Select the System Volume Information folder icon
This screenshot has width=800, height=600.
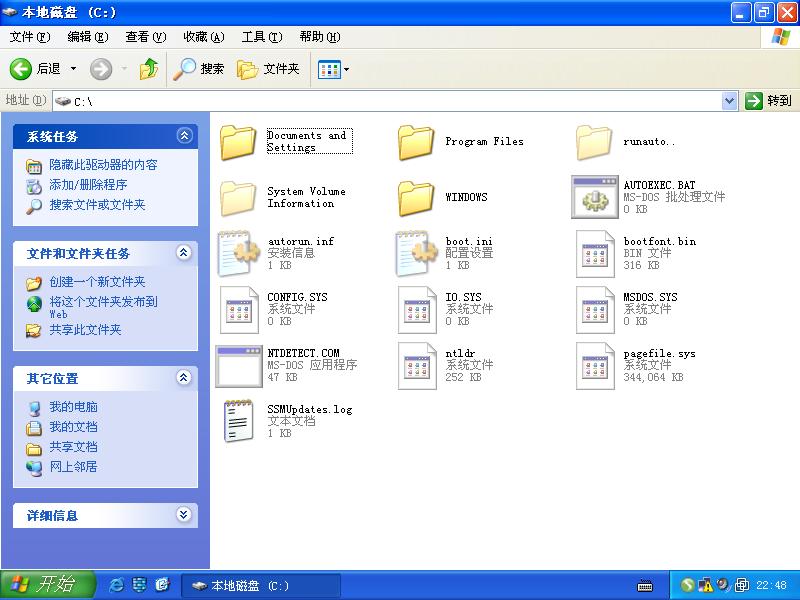(x=238, y=198)
